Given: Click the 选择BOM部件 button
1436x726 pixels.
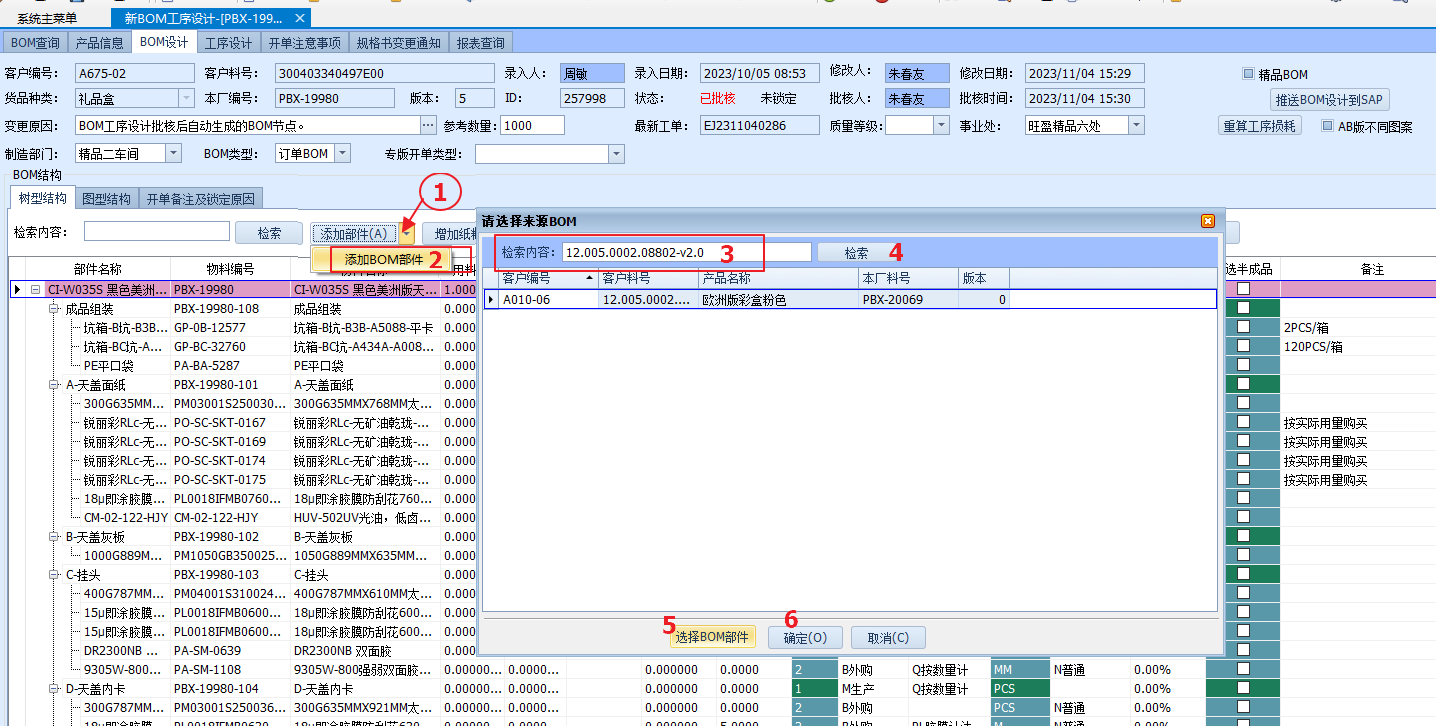Looking at the screenshot, I should (x=712, y=637).
